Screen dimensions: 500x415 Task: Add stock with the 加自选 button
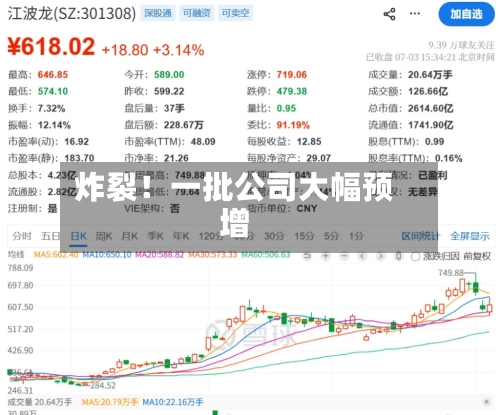pos(466,14)
